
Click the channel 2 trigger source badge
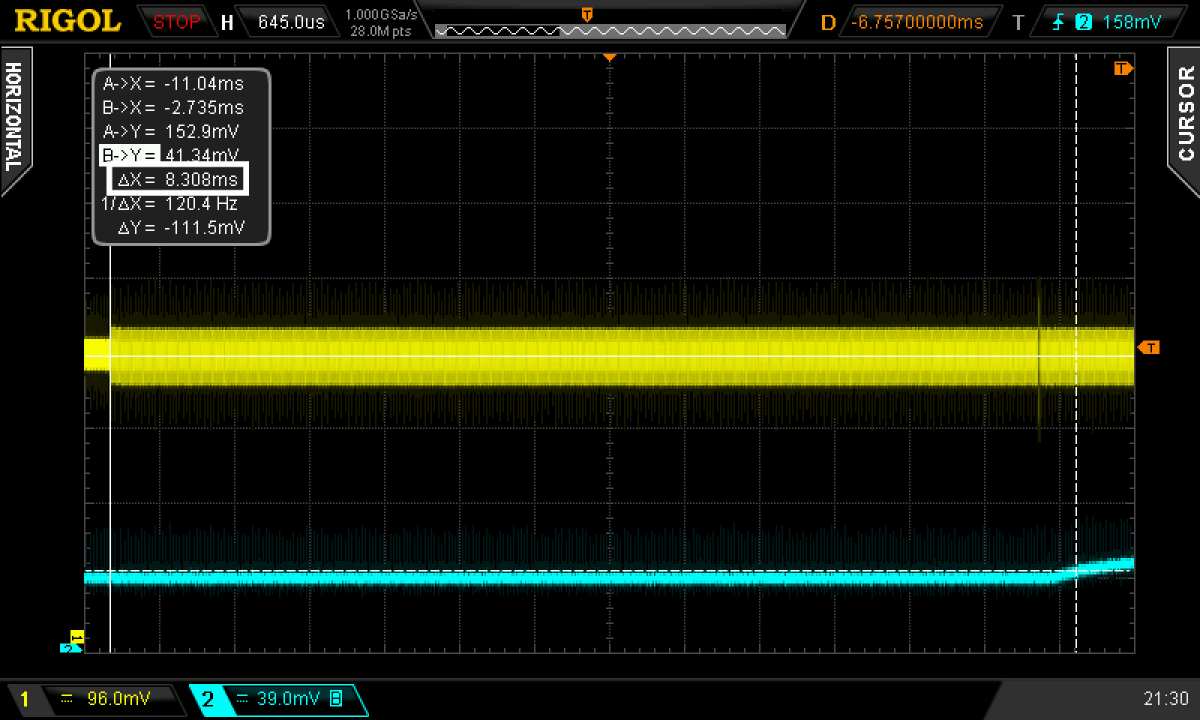[x=1083, y=21]
